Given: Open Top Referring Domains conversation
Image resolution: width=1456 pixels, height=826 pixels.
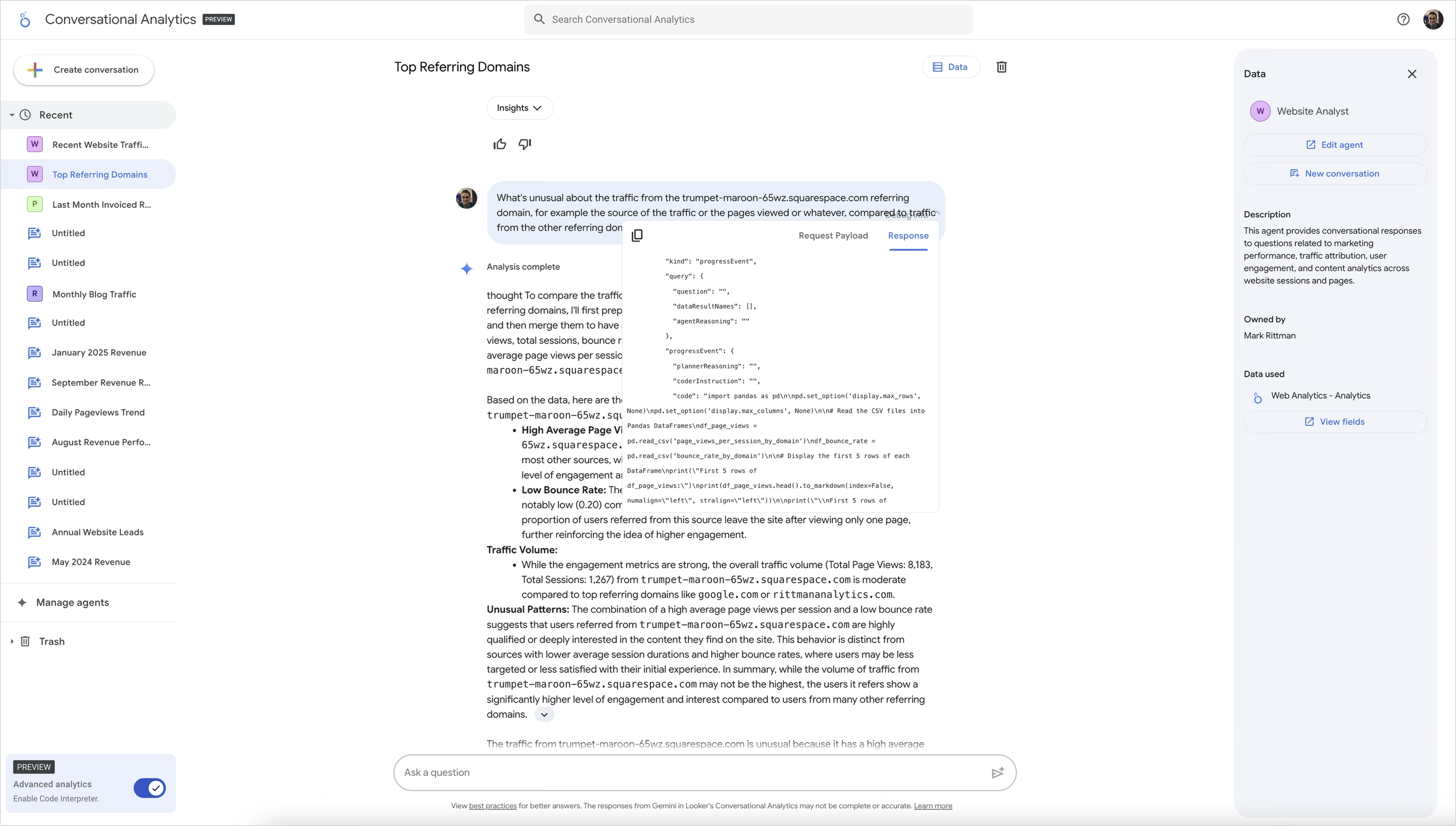Looking at the screenshot, I should [88, 175].
